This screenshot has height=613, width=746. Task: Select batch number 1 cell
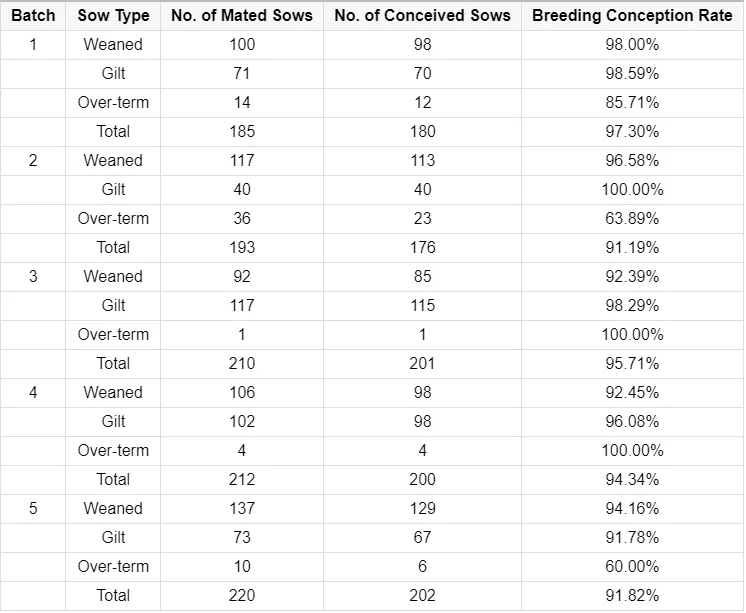coord(33,45)
